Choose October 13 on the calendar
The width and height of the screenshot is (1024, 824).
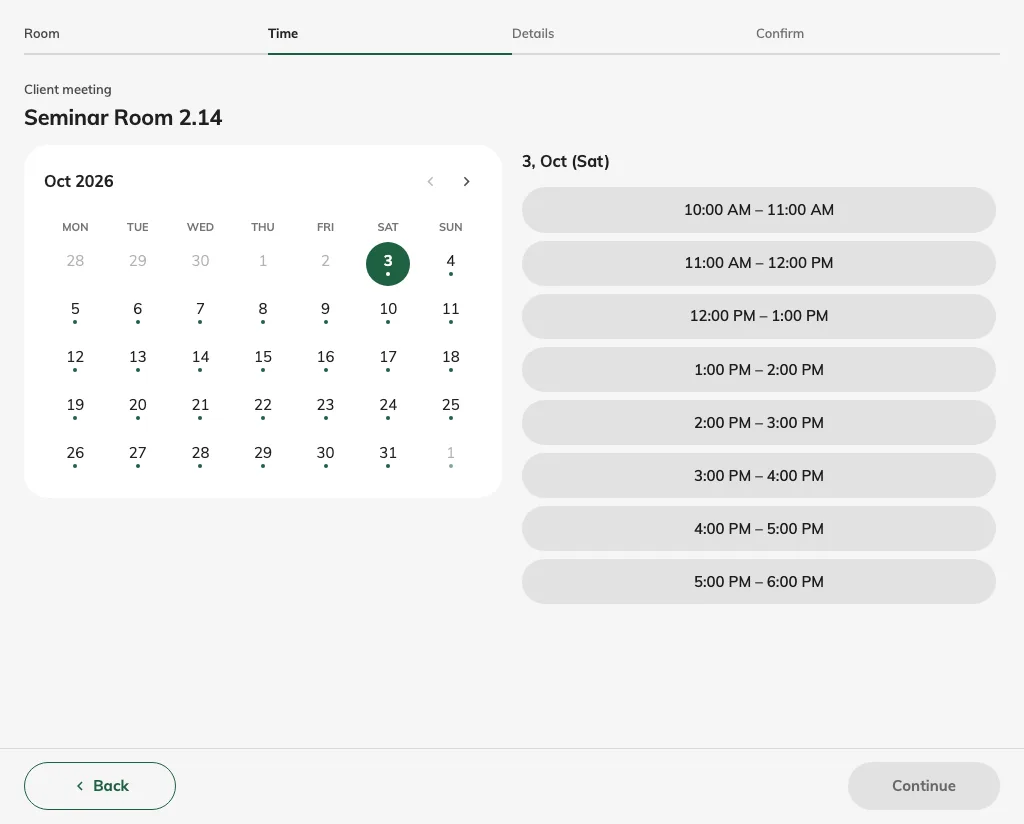(138, 360)
